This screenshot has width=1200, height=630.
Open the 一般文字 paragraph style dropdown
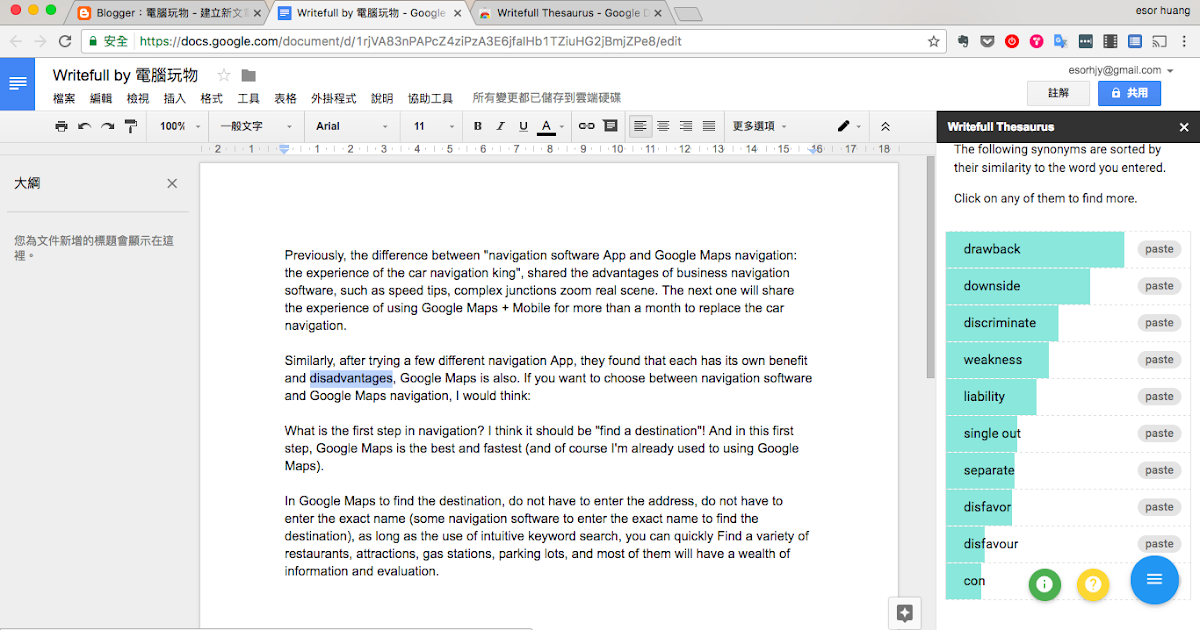pyautogui.click(x=257, y=126)
